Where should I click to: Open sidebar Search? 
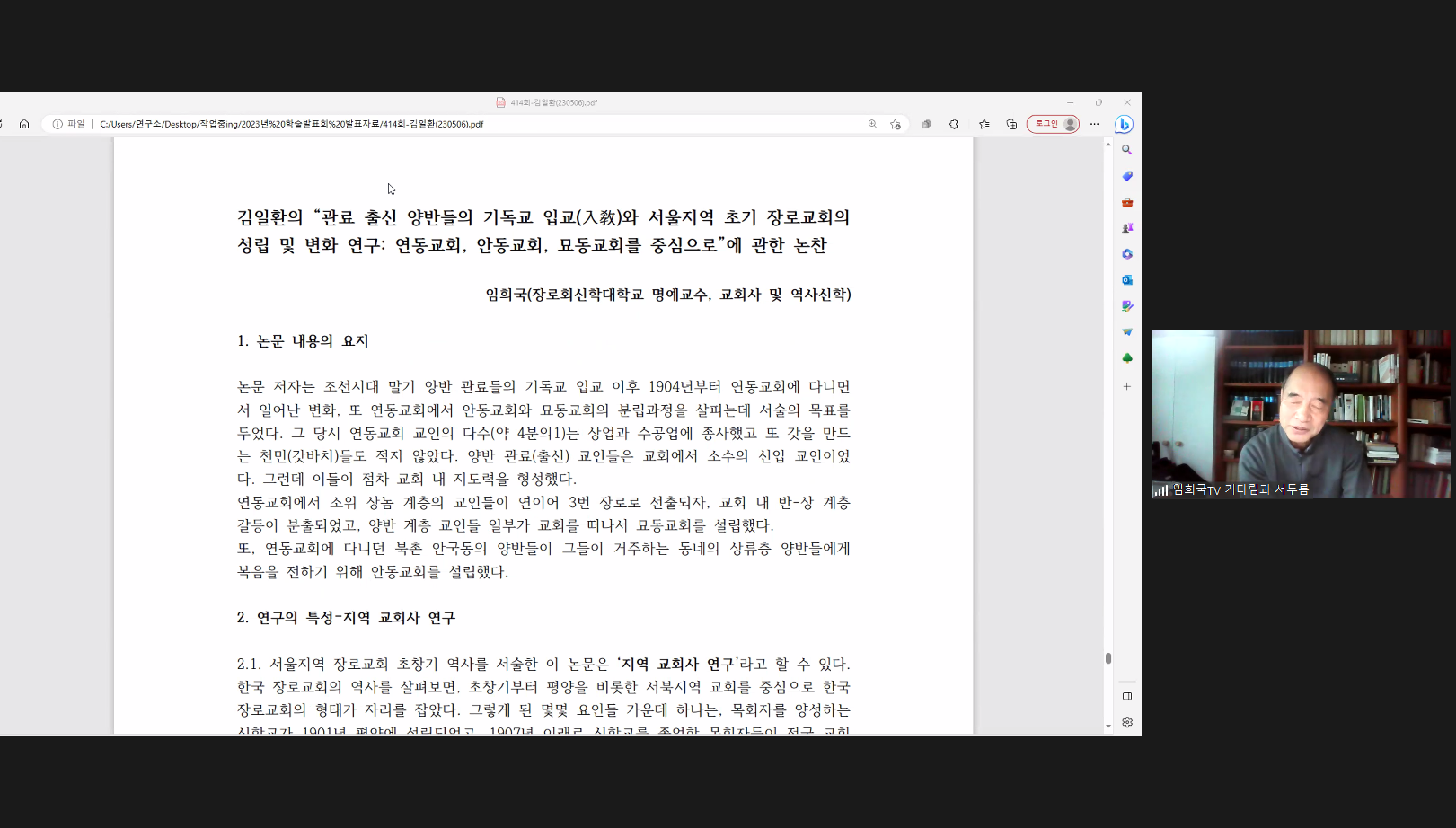1127,150
